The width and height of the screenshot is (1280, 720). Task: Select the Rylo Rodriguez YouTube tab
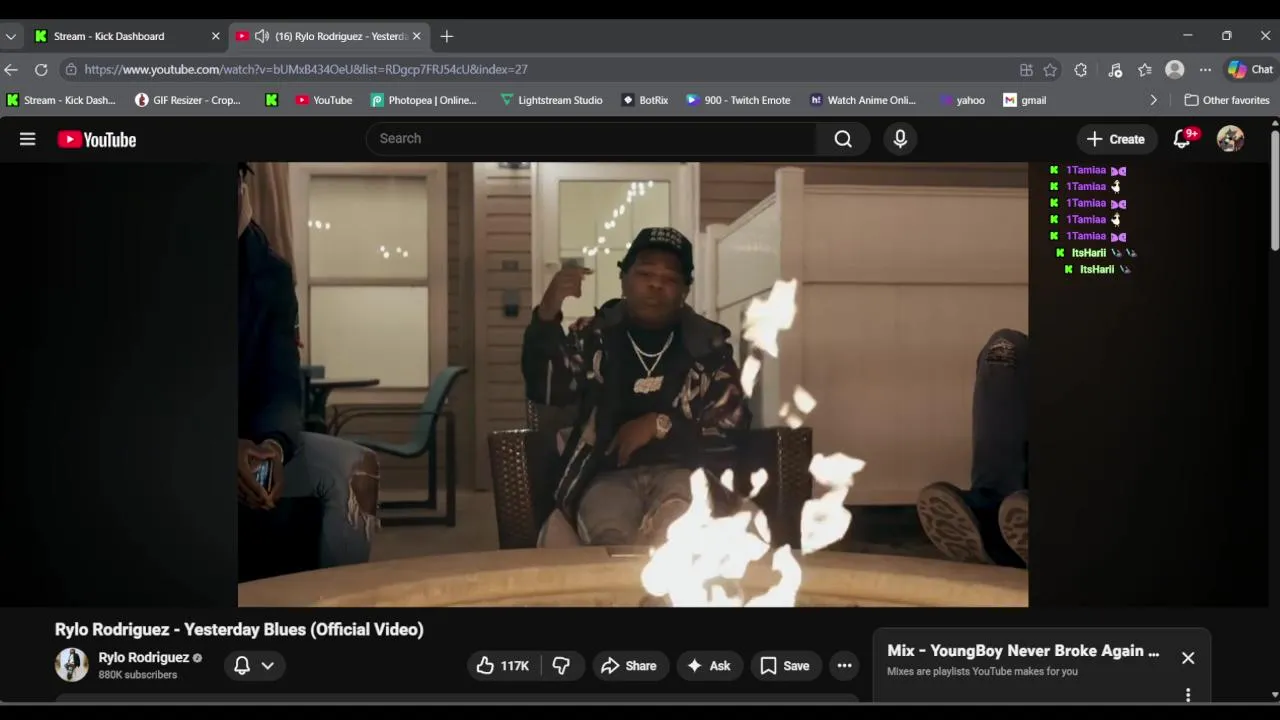pyautogui.click(x=330, y=36)
